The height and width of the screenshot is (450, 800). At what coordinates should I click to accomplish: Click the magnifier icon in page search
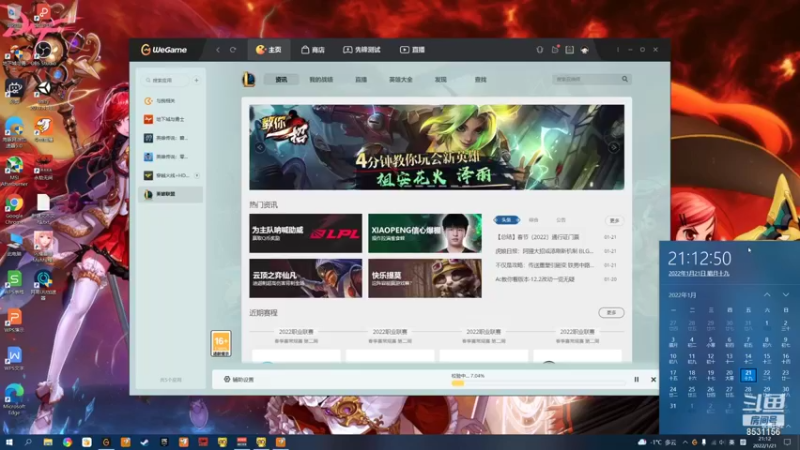[x=625, y=79]
